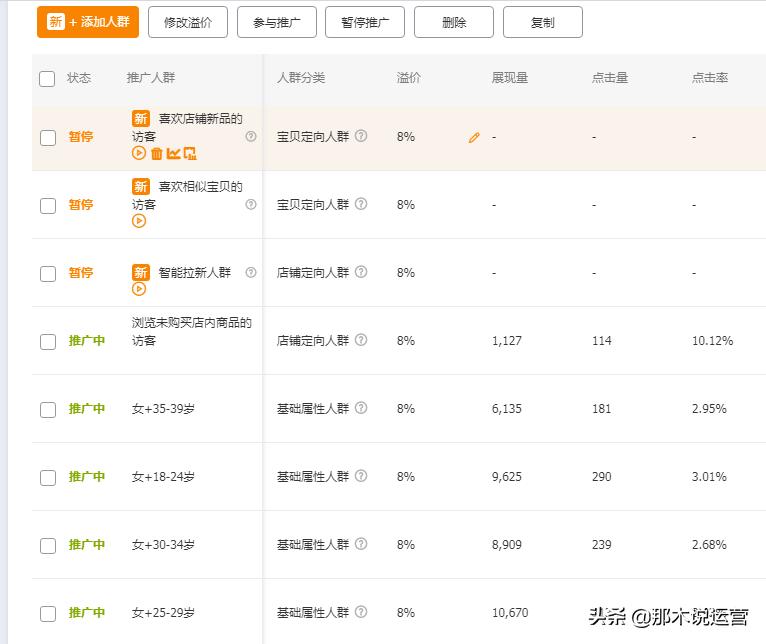Click the help icon beside 基础属性人群 in the 女+30-34岁 row

click(x=361, y=543)
